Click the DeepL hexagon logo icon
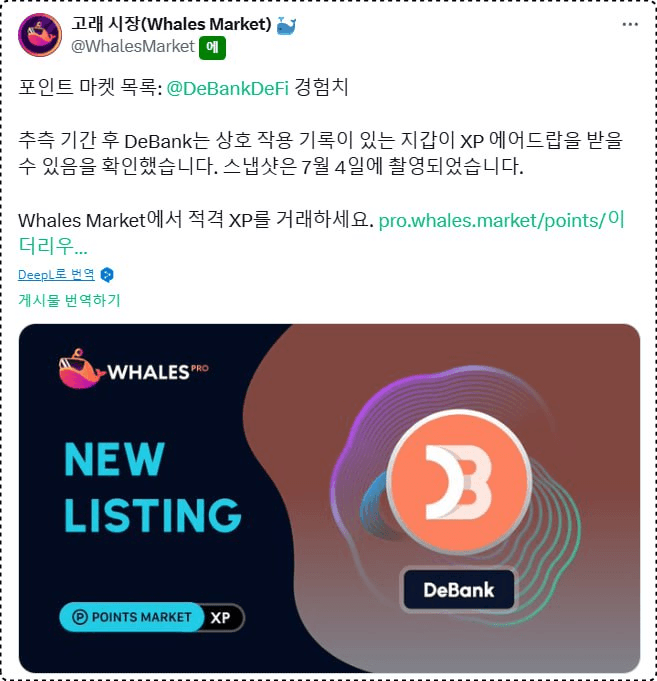657x681 pixels. click(107, 275)
